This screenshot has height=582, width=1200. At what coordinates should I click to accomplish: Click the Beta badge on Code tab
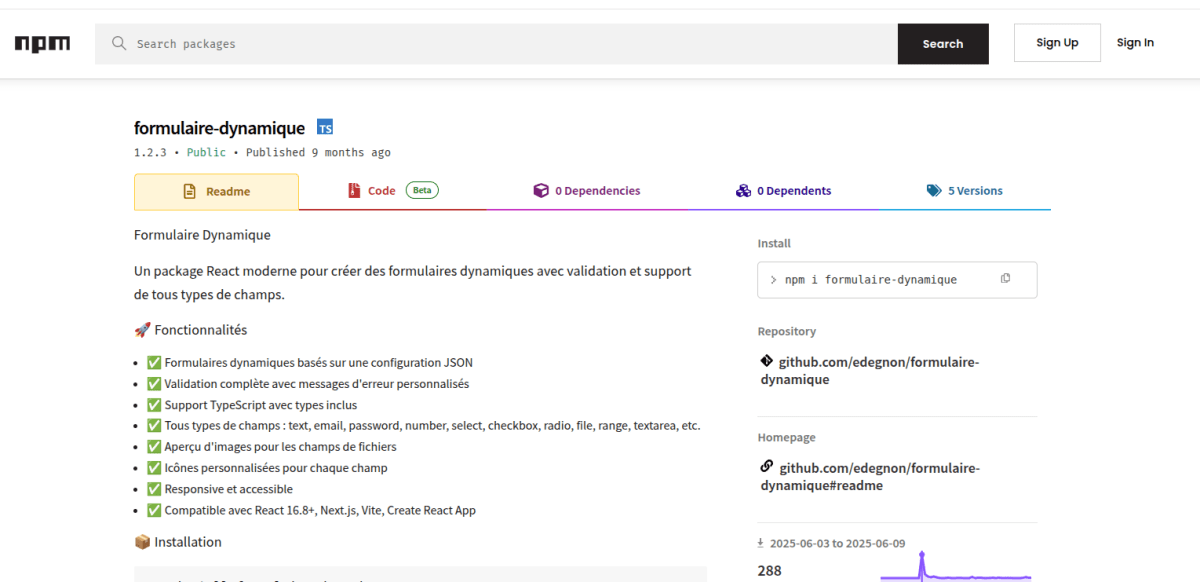[422, 190]
